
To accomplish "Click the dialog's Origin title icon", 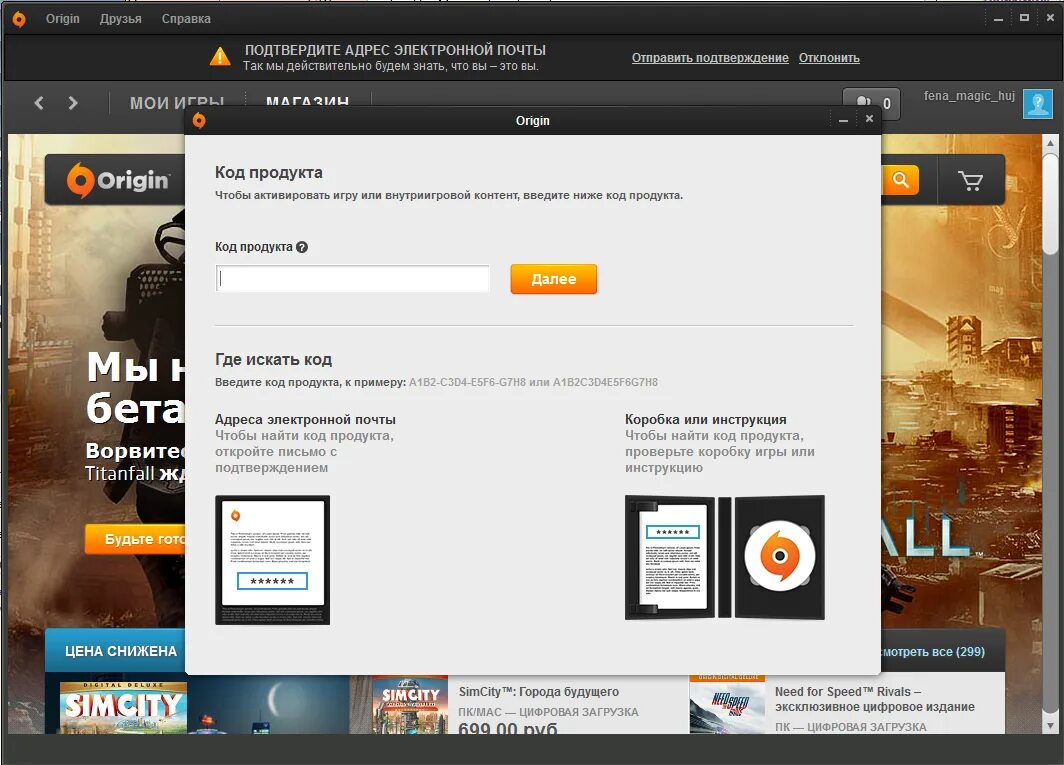I will coord(199,120).
